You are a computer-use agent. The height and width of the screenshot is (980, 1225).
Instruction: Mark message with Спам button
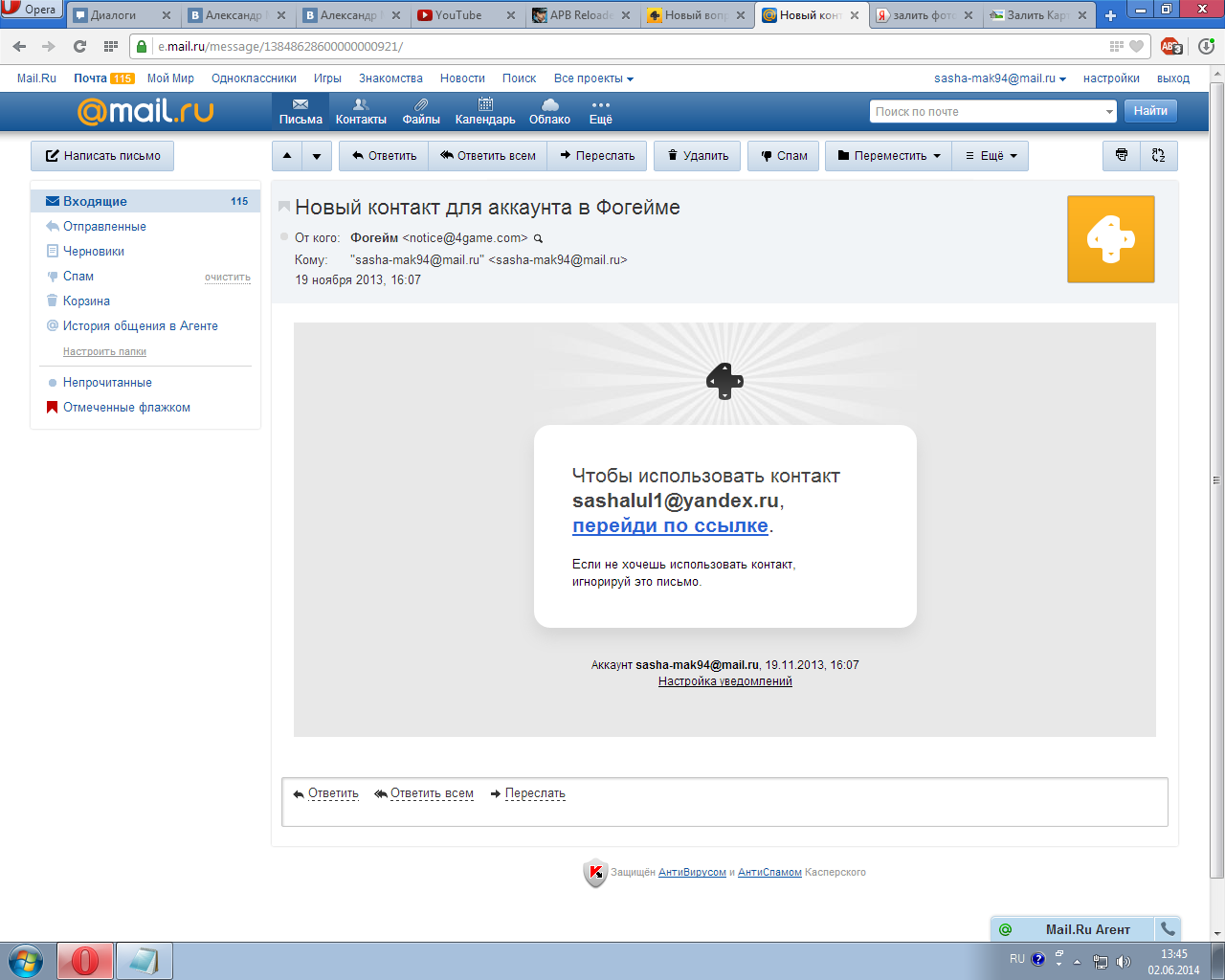(784, 156)
